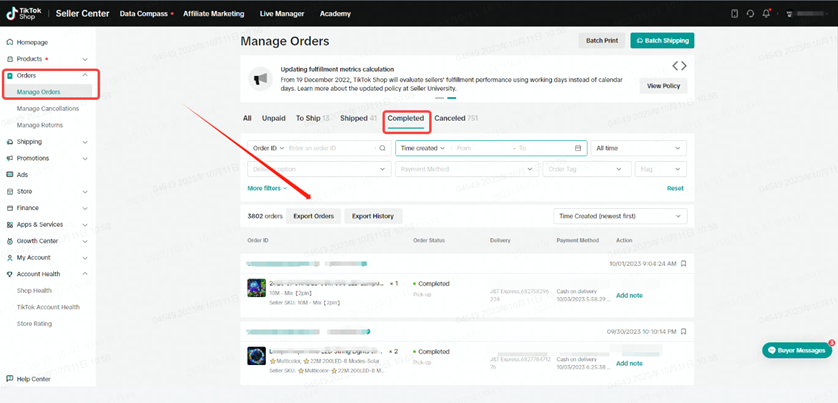Click the TikTok Shop logo
The image size is (838, 403).
pos(25,13)
